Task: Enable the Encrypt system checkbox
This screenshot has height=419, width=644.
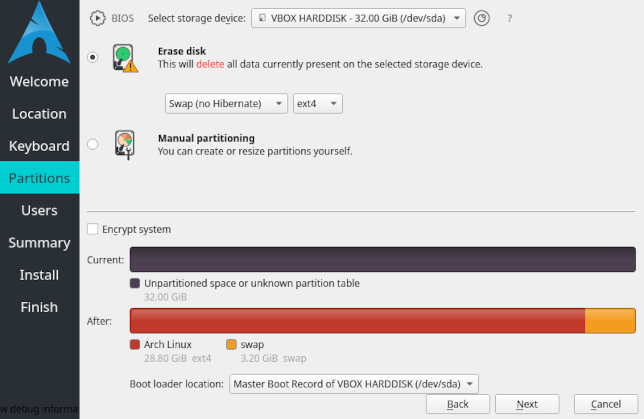Action: (x=93, y=229)
